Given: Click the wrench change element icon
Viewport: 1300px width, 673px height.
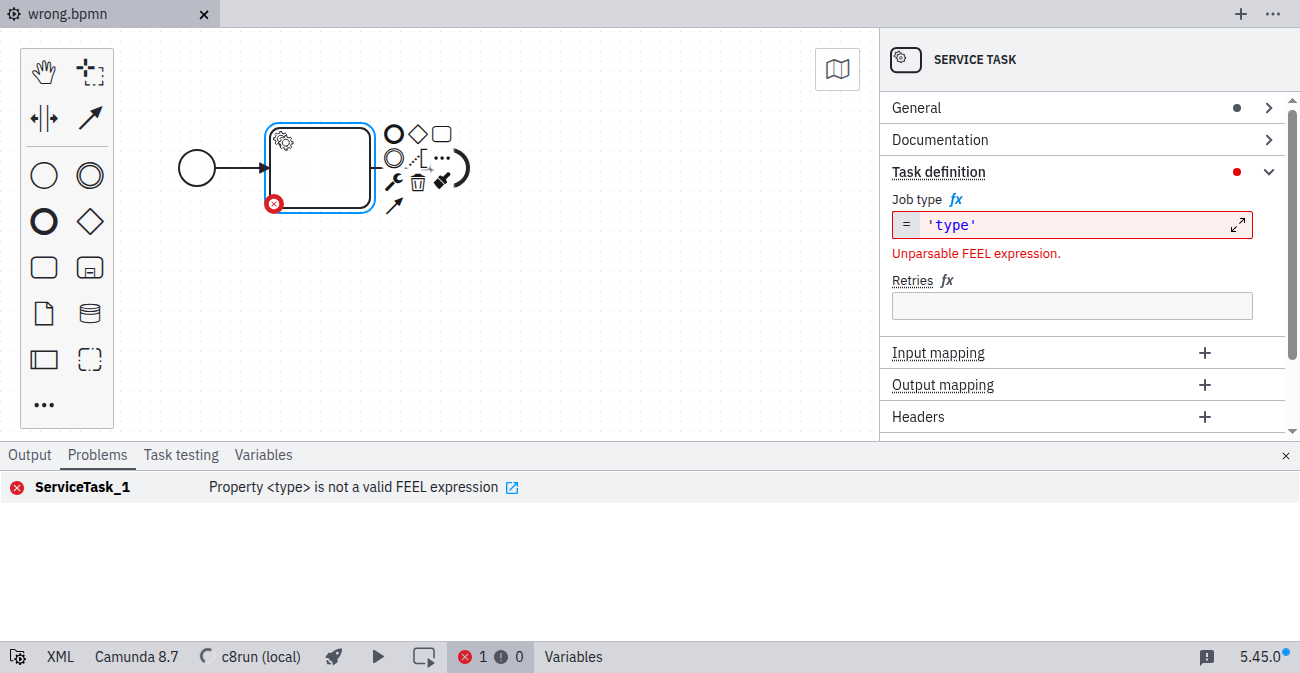Looking at the screenshot, I should click(394, 182).
